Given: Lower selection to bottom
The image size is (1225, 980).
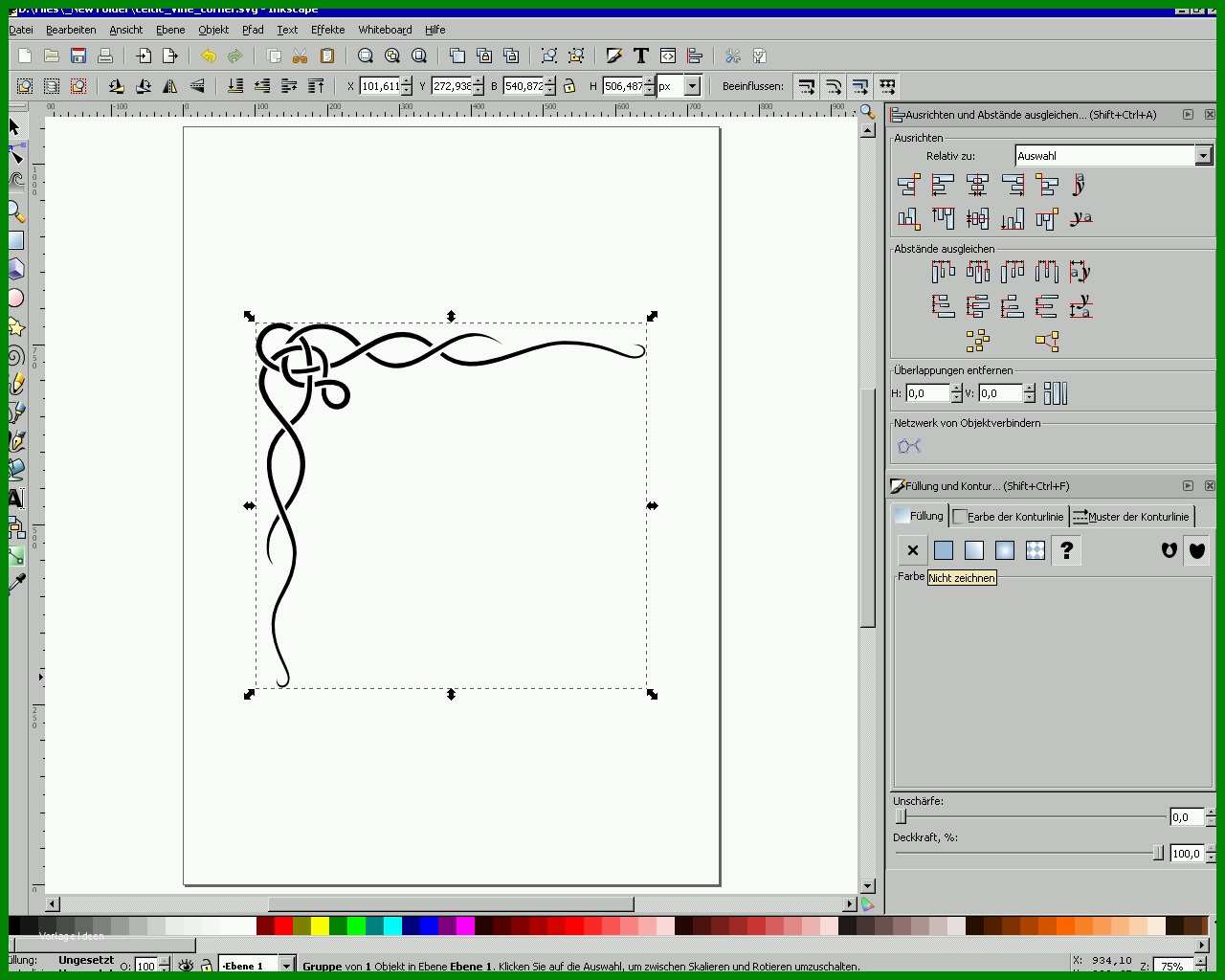Looking at the screenshot, I should [235, 86].
